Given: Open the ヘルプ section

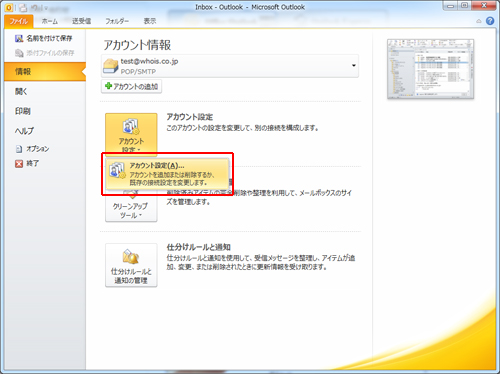Looking at the screenshot, I should (24, 131).
